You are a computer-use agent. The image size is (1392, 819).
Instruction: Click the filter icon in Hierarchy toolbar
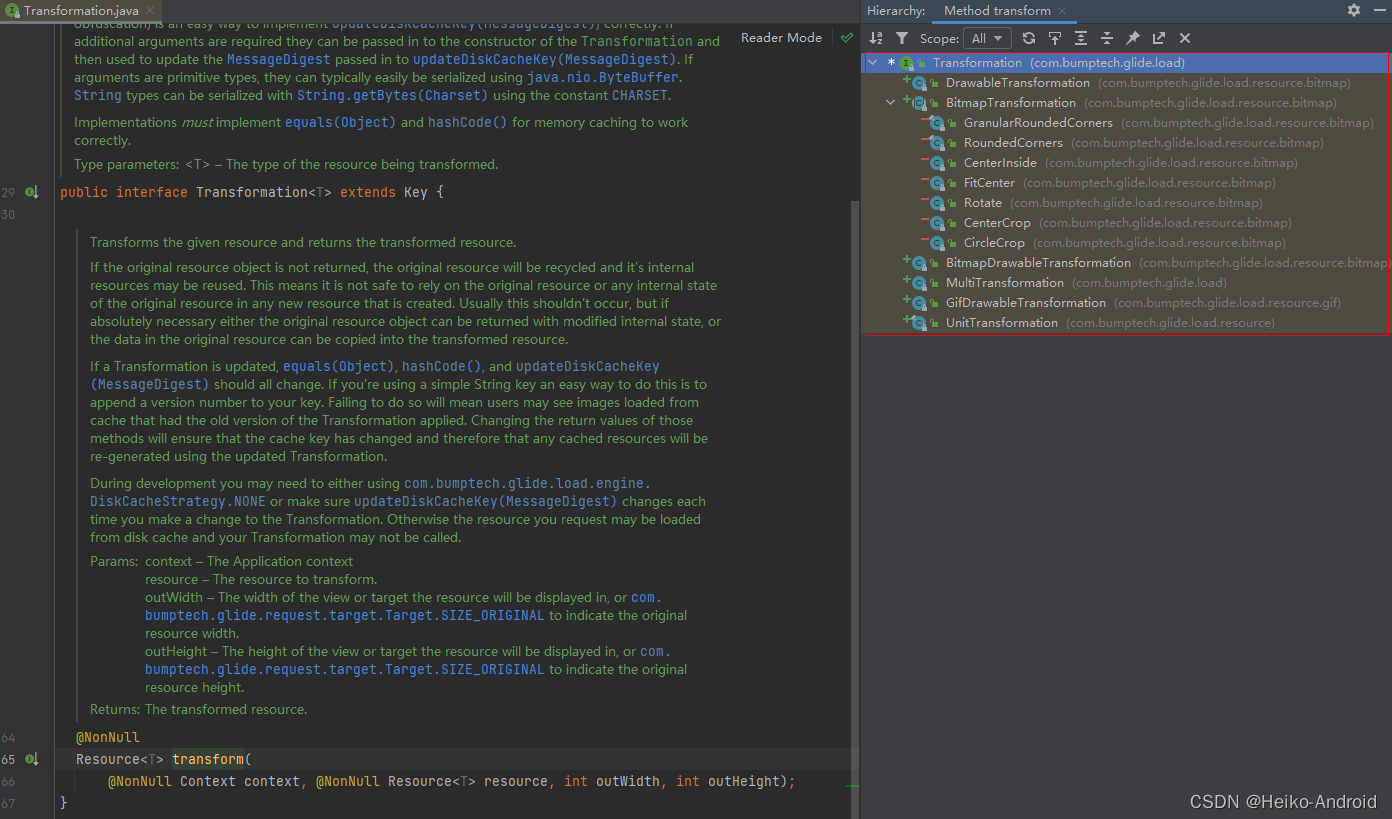pos(902,38)
